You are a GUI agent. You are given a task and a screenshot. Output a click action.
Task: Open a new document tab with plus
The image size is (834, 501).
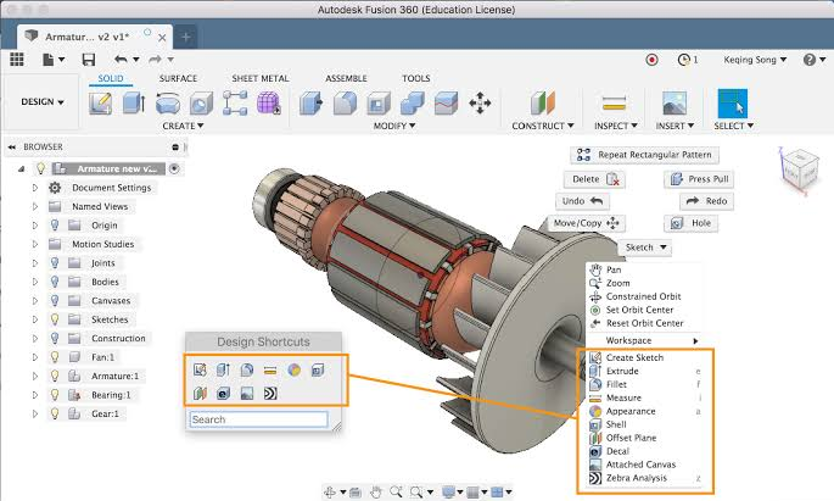[x=186, y=37]
